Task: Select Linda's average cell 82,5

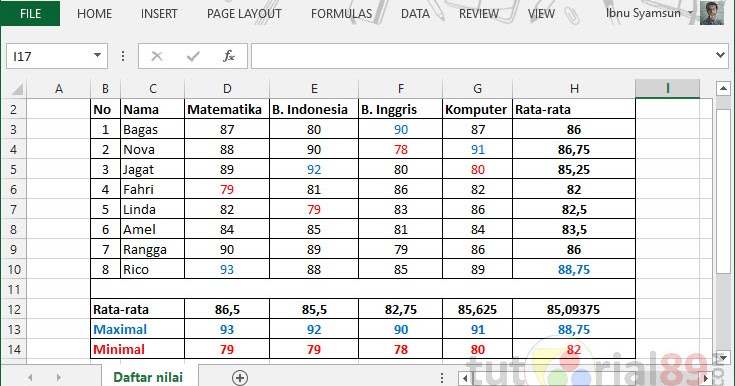Action: 574,209
